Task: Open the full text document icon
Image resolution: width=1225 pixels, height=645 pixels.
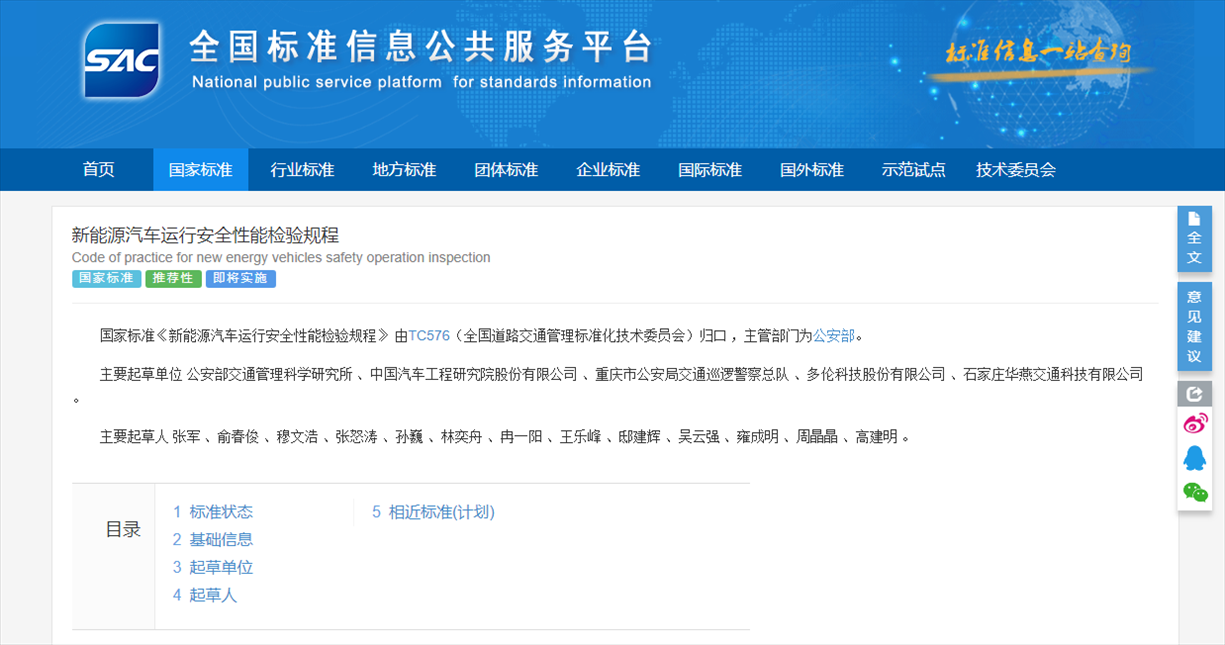Action: [1194, 238]
